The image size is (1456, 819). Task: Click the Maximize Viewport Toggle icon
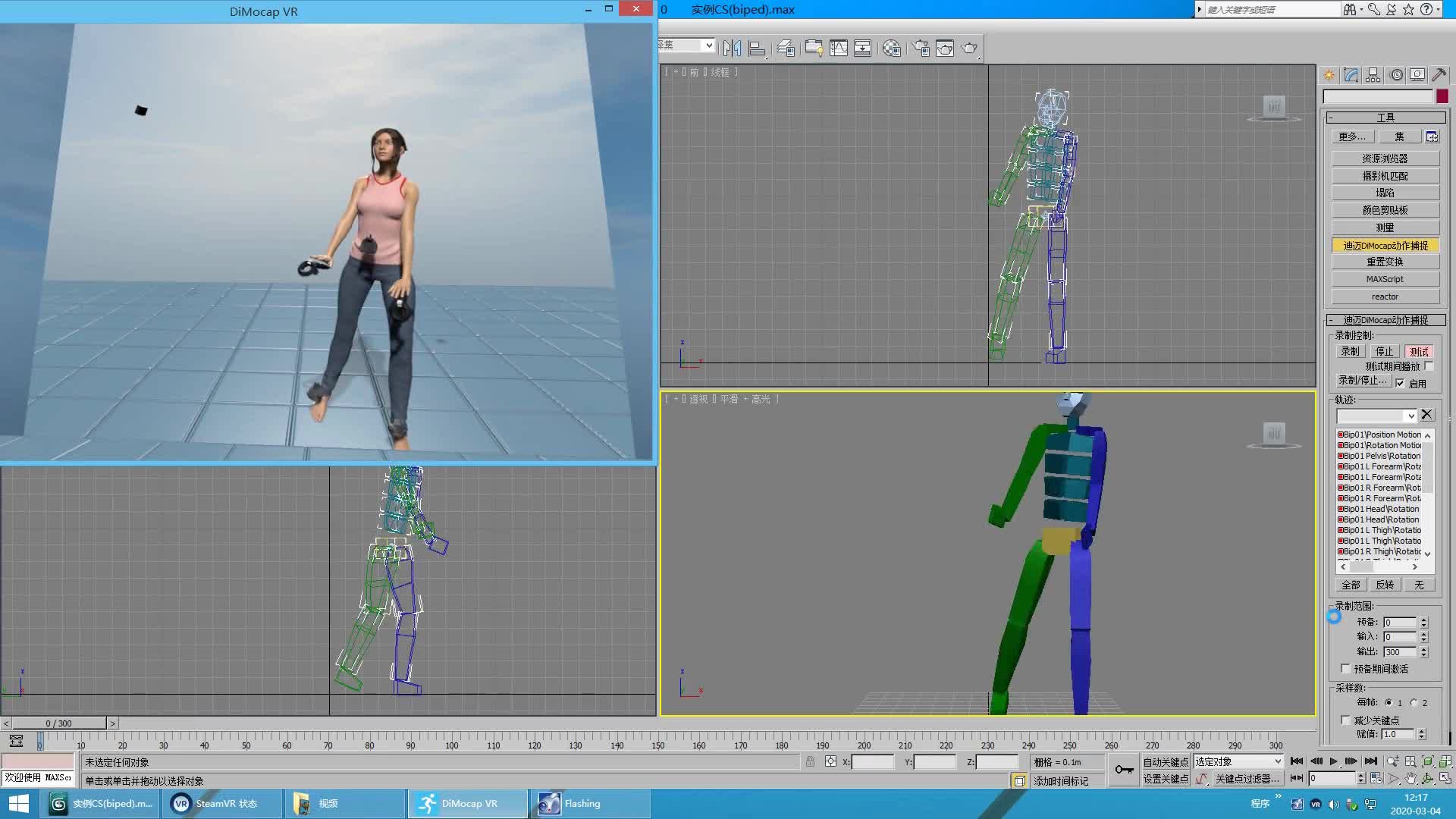pyautogui.click(x=1445, y=779)
